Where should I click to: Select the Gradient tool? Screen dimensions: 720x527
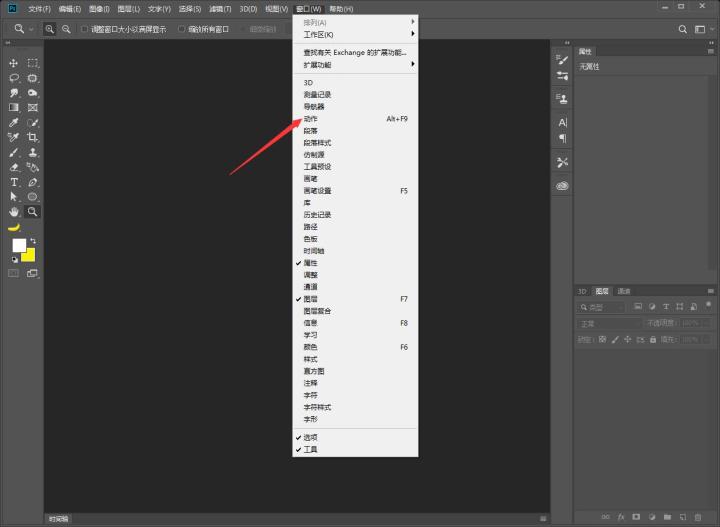coord(13,107)
